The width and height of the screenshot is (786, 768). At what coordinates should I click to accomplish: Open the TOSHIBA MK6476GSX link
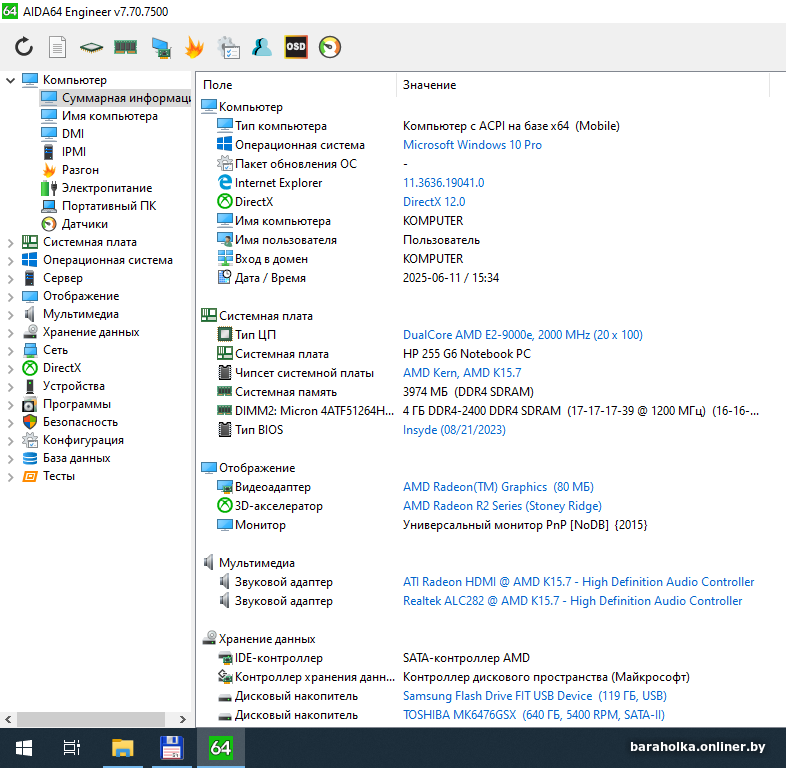click(x=534, y=715)
